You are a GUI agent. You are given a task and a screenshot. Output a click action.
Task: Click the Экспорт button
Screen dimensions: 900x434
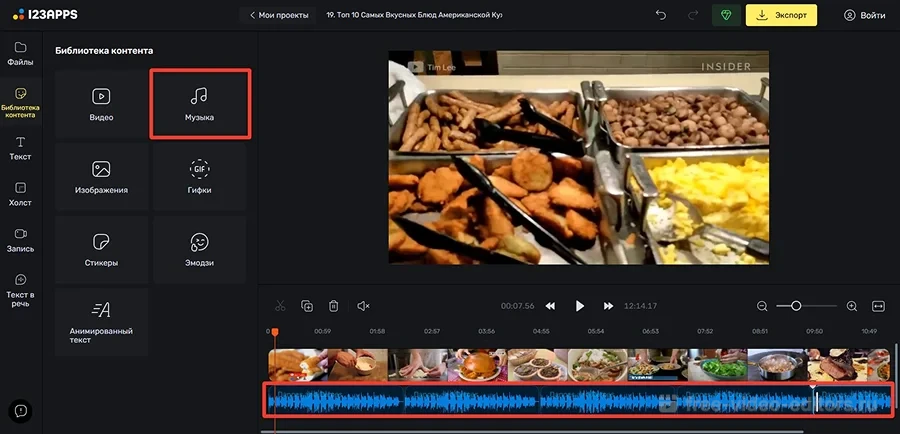click(781, 16)
